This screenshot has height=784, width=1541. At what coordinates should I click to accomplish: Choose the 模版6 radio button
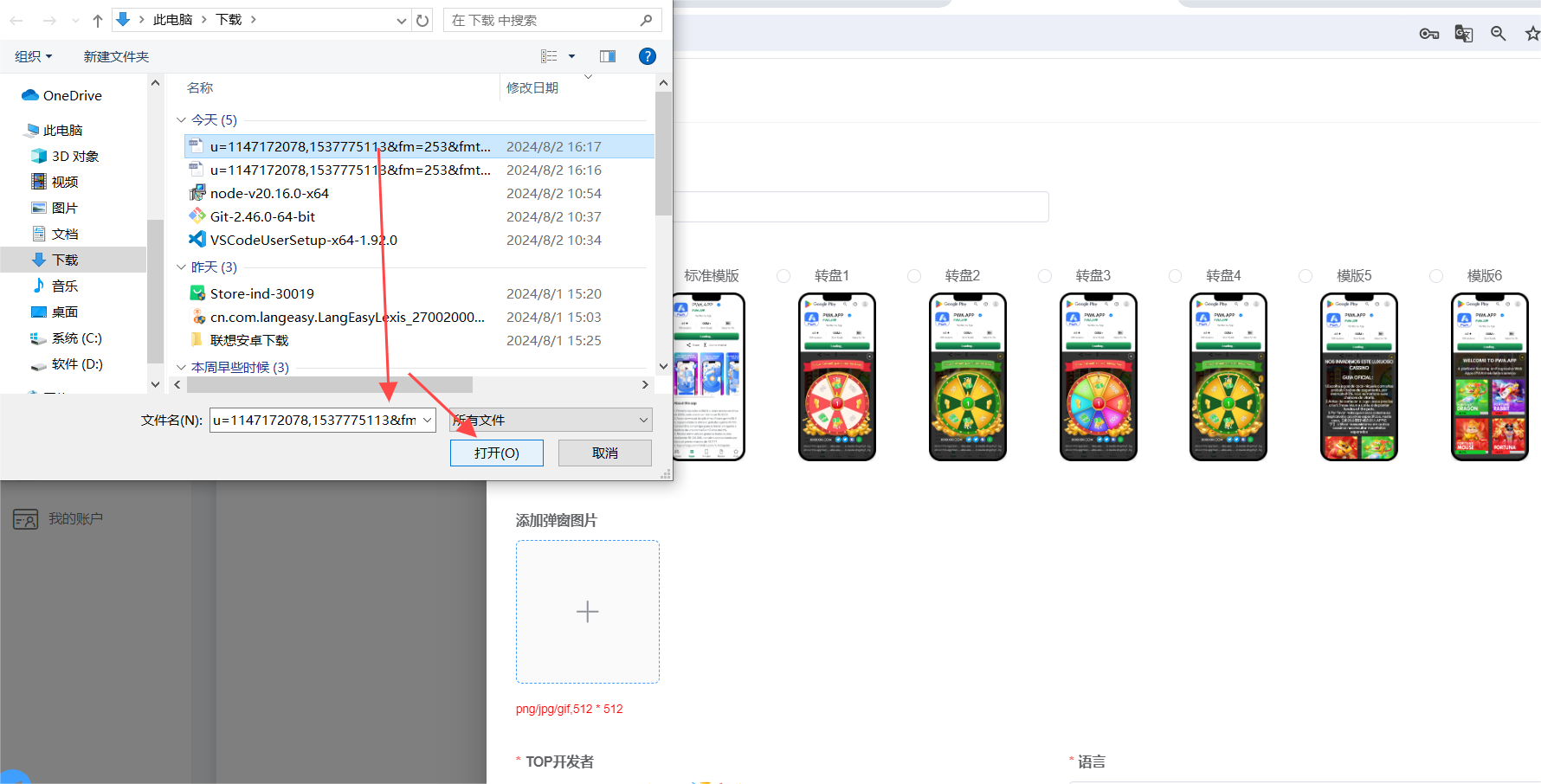point(1436,276)
